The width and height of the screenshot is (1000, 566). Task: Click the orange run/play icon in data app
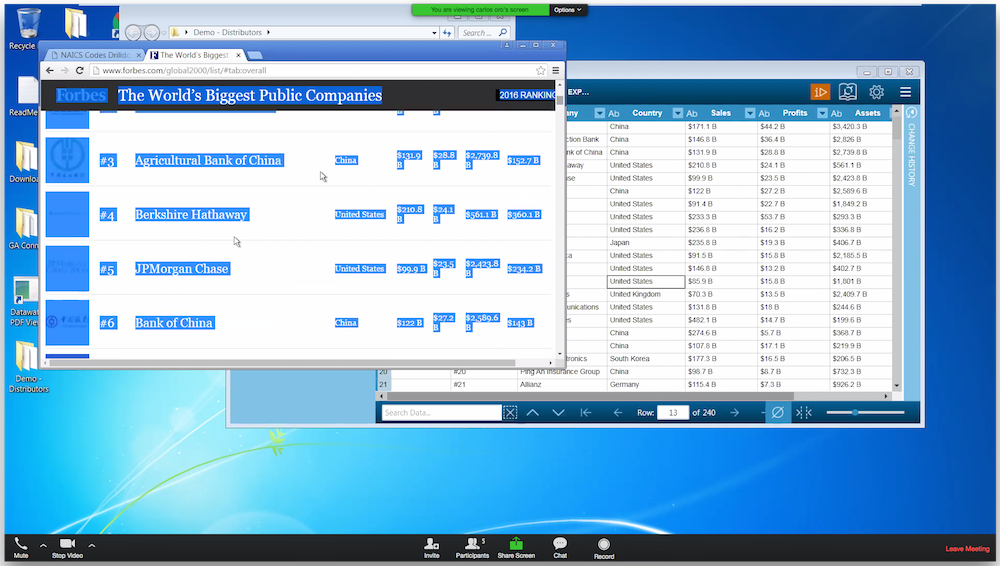[820, 92]
